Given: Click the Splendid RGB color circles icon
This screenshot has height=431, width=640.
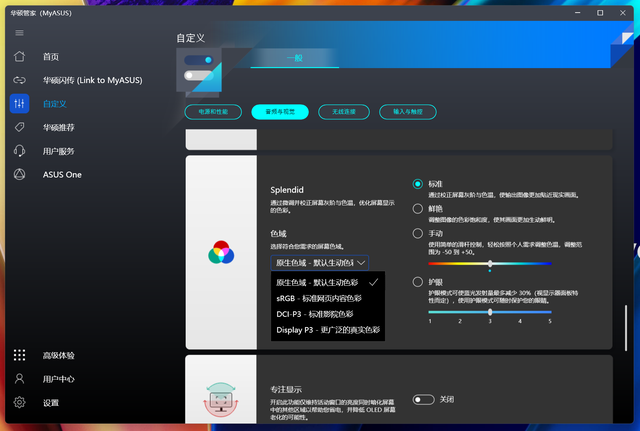Looking at the screenshot, I should point(221,252).
